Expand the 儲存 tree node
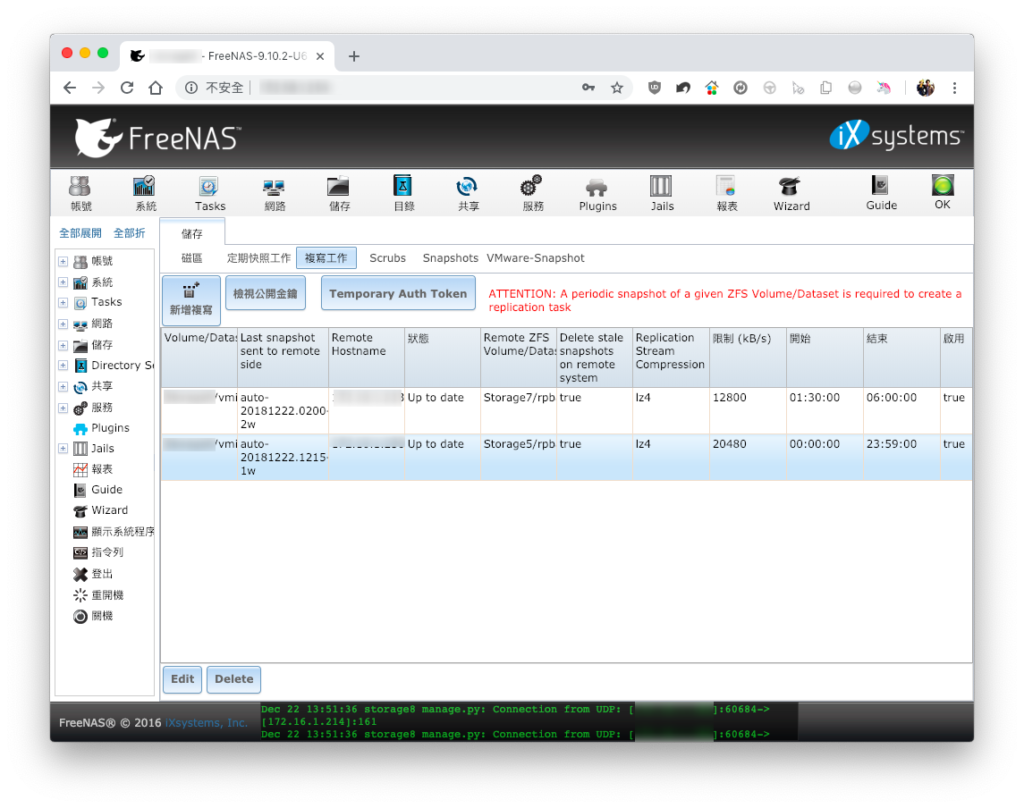 tap(63, 345)
